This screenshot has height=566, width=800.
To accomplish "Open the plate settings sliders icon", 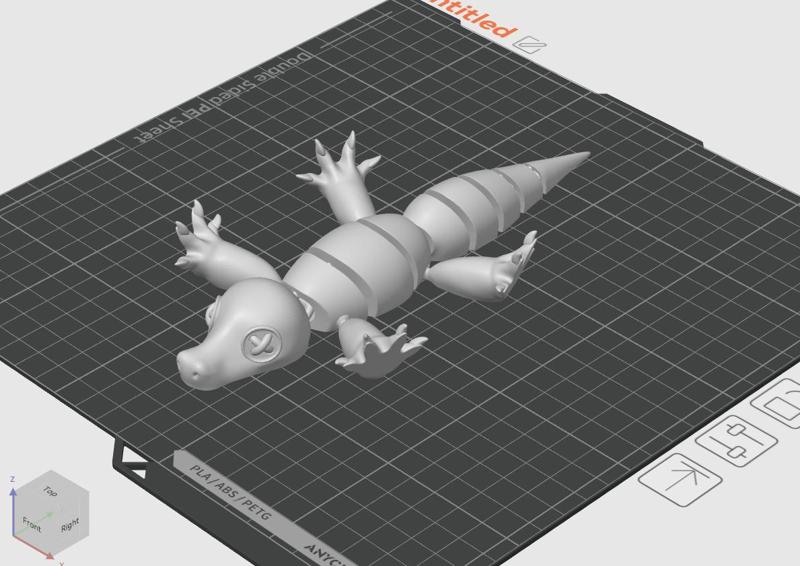I will [x=736, y=440].
